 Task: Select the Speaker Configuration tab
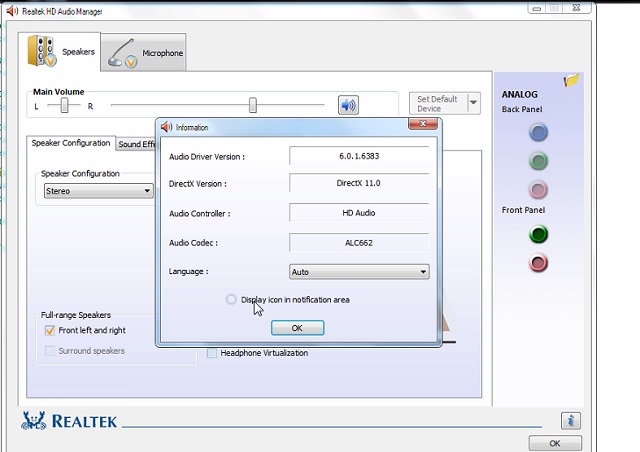pos(71,144)
